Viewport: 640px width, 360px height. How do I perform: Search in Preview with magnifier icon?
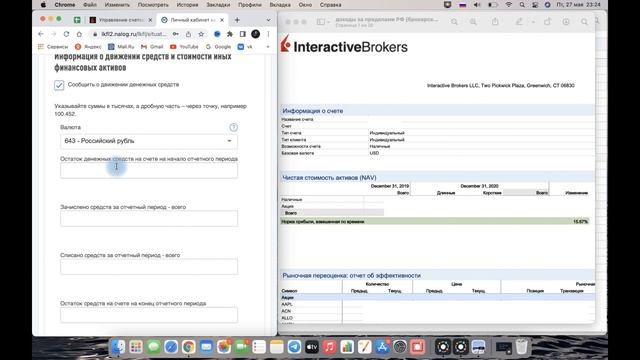[x=584, y=22]
